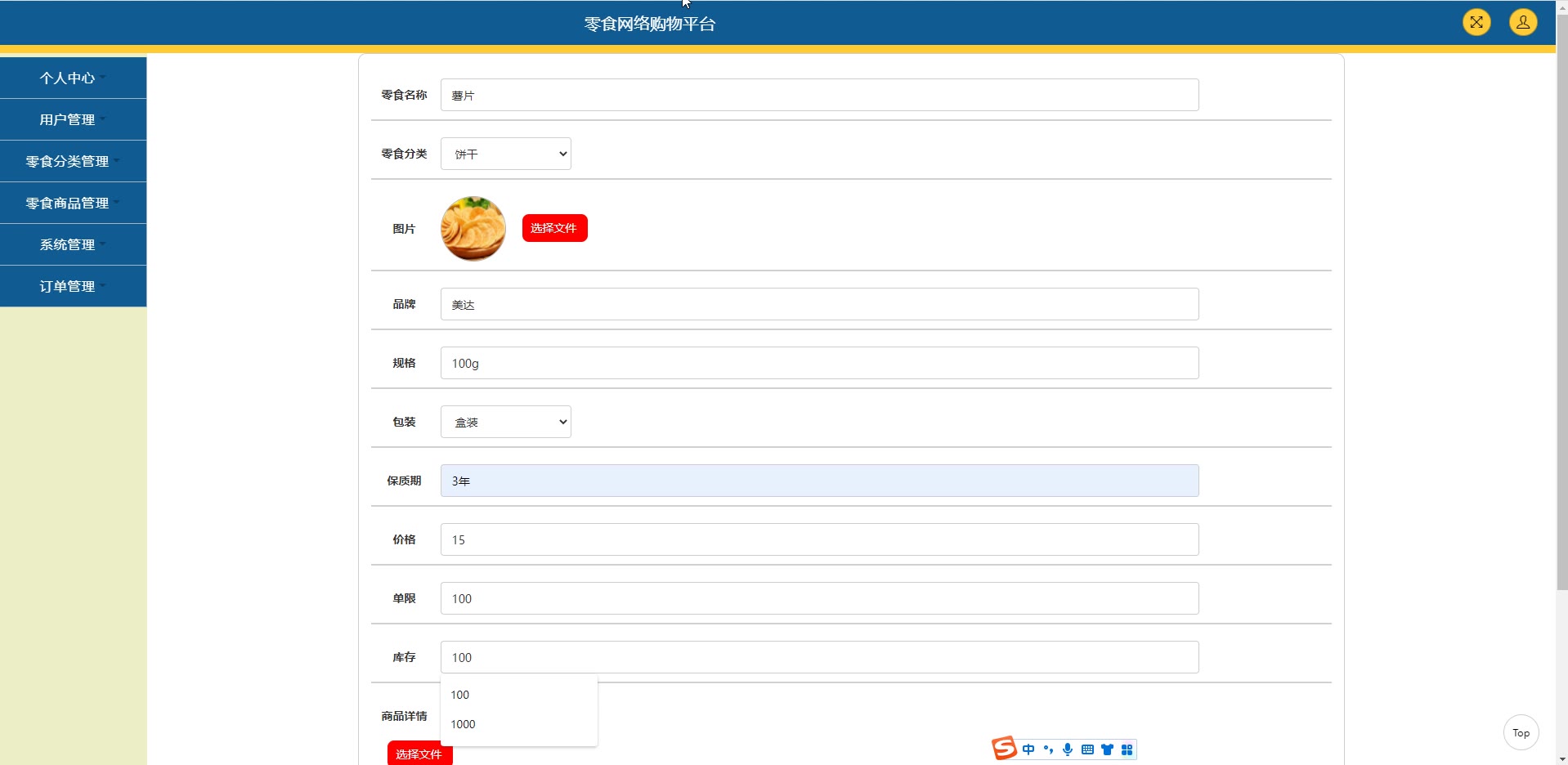Open 个人中心 in the sidebar
Image resolution: width=1568 pixels, height=765 pixels.
click(74, 78)
